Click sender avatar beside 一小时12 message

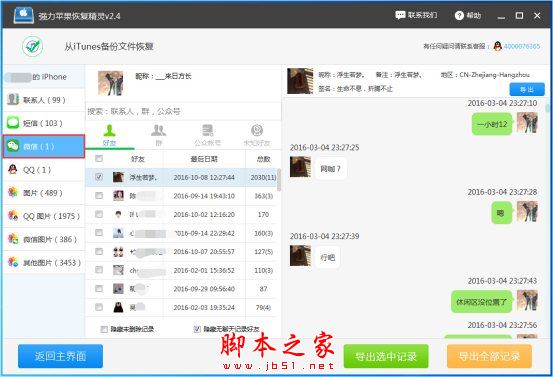click(527, 122)
